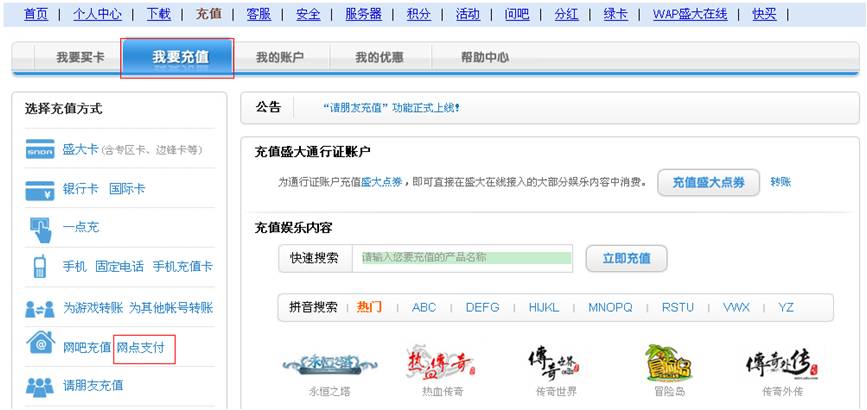Open 充值 in top navigation
This screenshot has height=410, width=867.
(x=208, y=14)
